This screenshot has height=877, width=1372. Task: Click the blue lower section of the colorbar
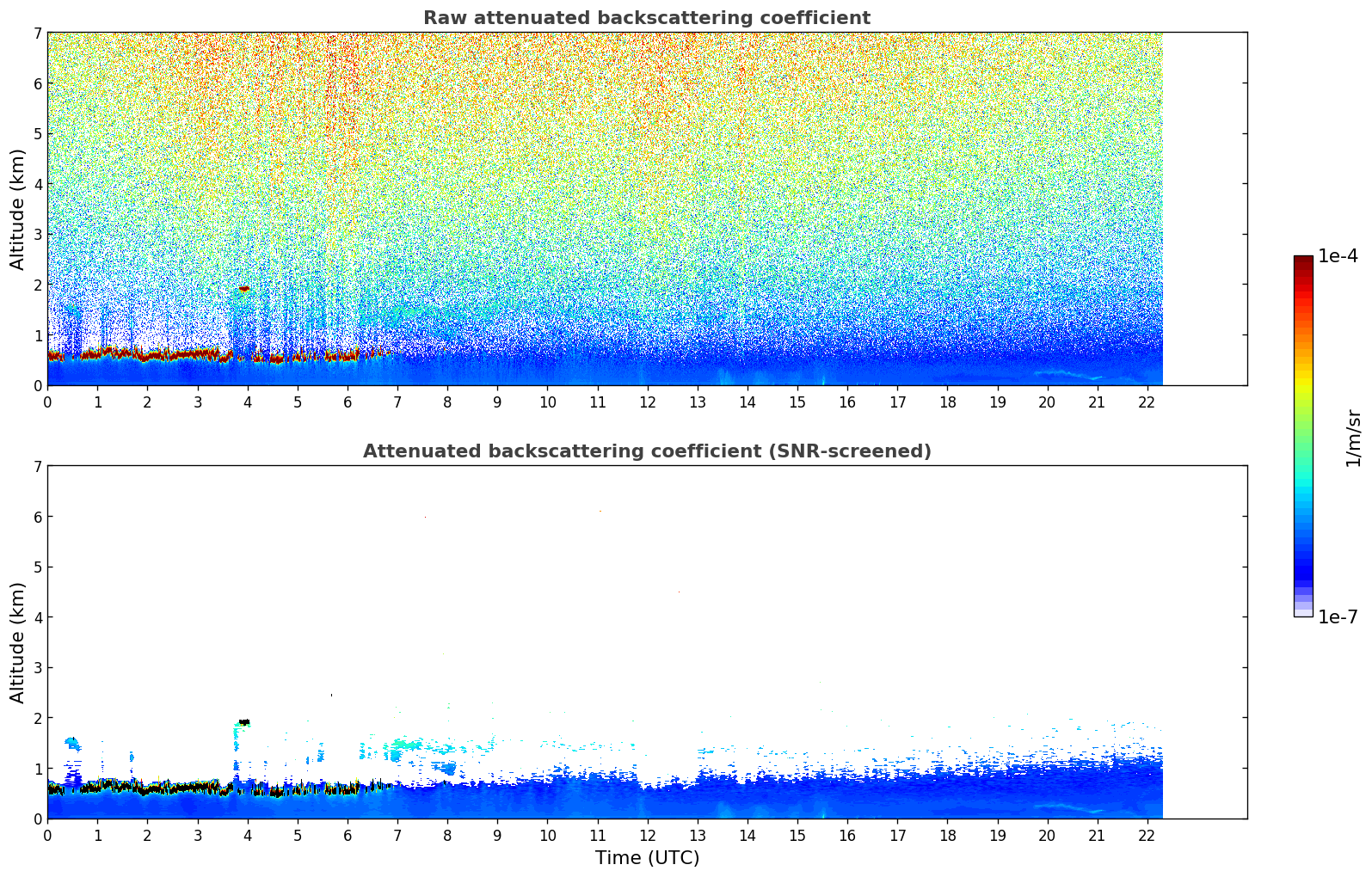tap(1303, 555)
